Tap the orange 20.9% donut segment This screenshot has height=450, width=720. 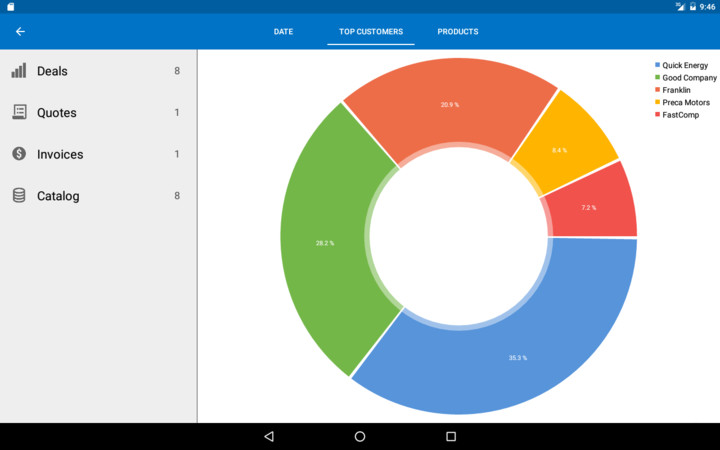(449, 105)
